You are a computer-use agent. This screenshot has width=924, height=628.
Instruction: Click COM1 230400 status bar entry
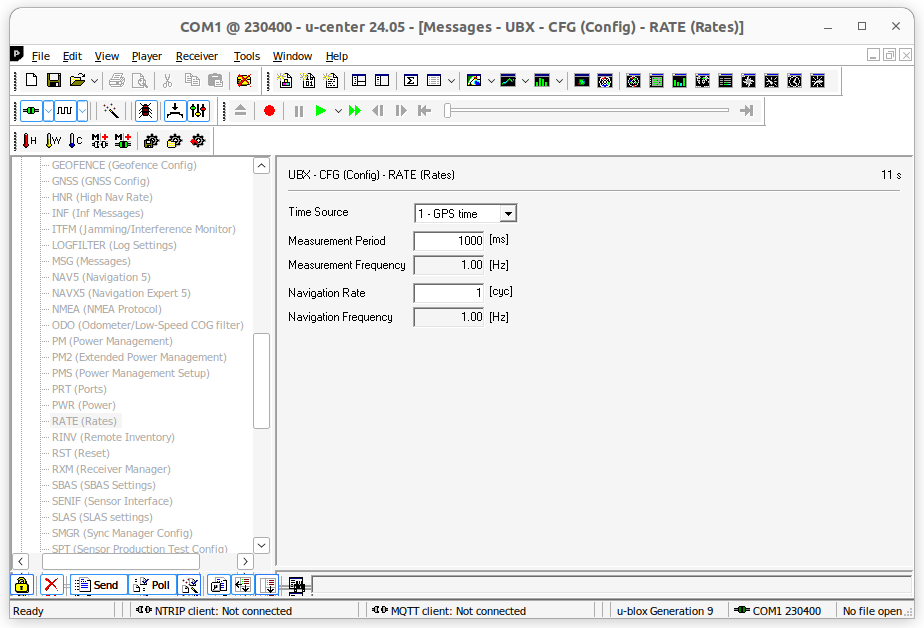click(x=779, y=611)
